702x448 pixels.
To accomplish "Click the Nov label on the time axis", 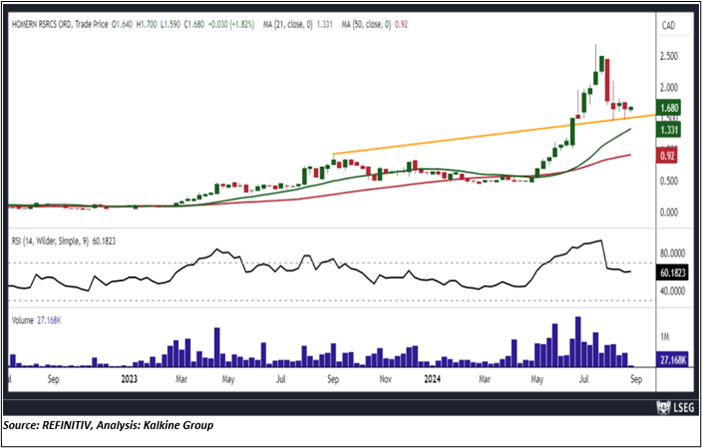I will pos(385,379).
